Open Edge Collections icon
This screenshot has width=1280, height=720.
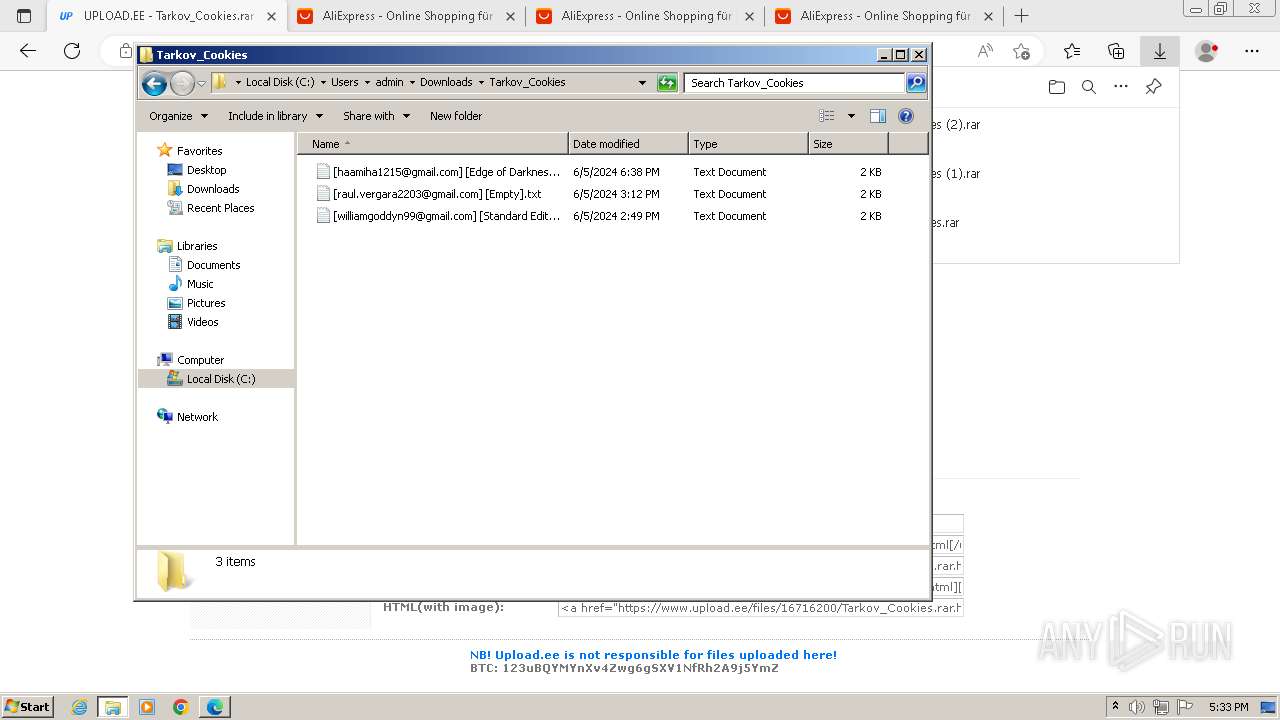click(1116, 51)
